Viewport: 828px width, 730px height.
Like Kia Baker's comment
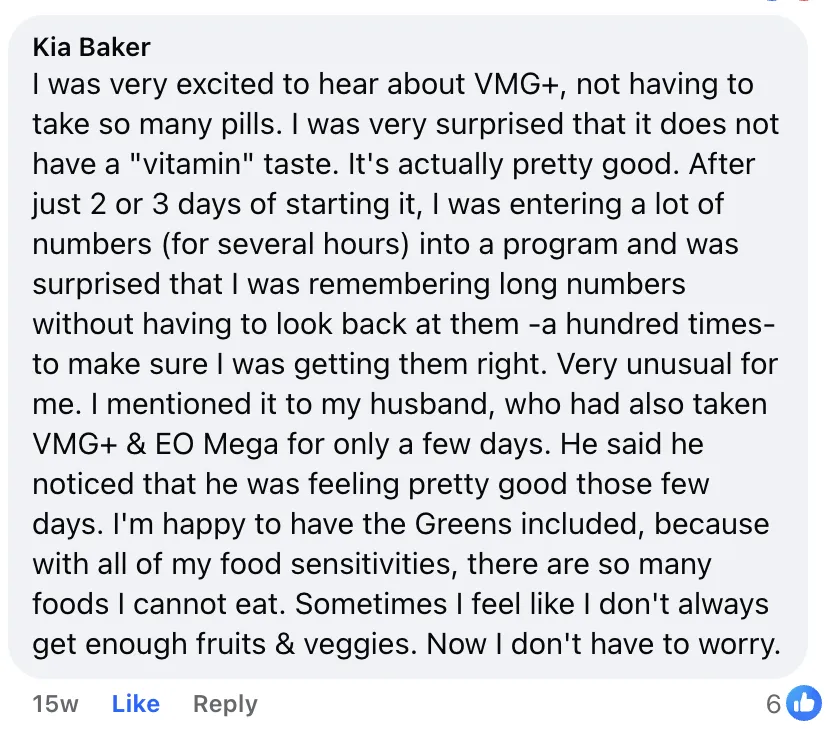coord(135,704)
